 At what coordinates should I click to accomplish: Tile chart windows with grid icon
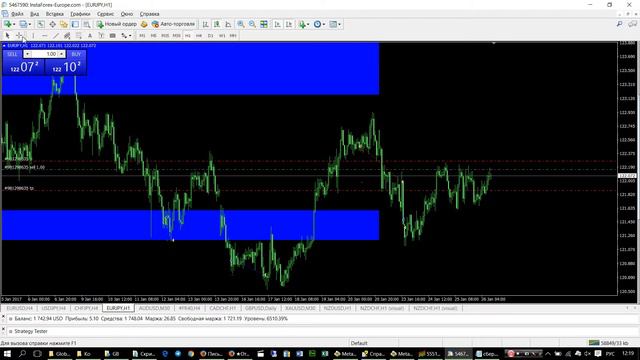click(264, 24)
